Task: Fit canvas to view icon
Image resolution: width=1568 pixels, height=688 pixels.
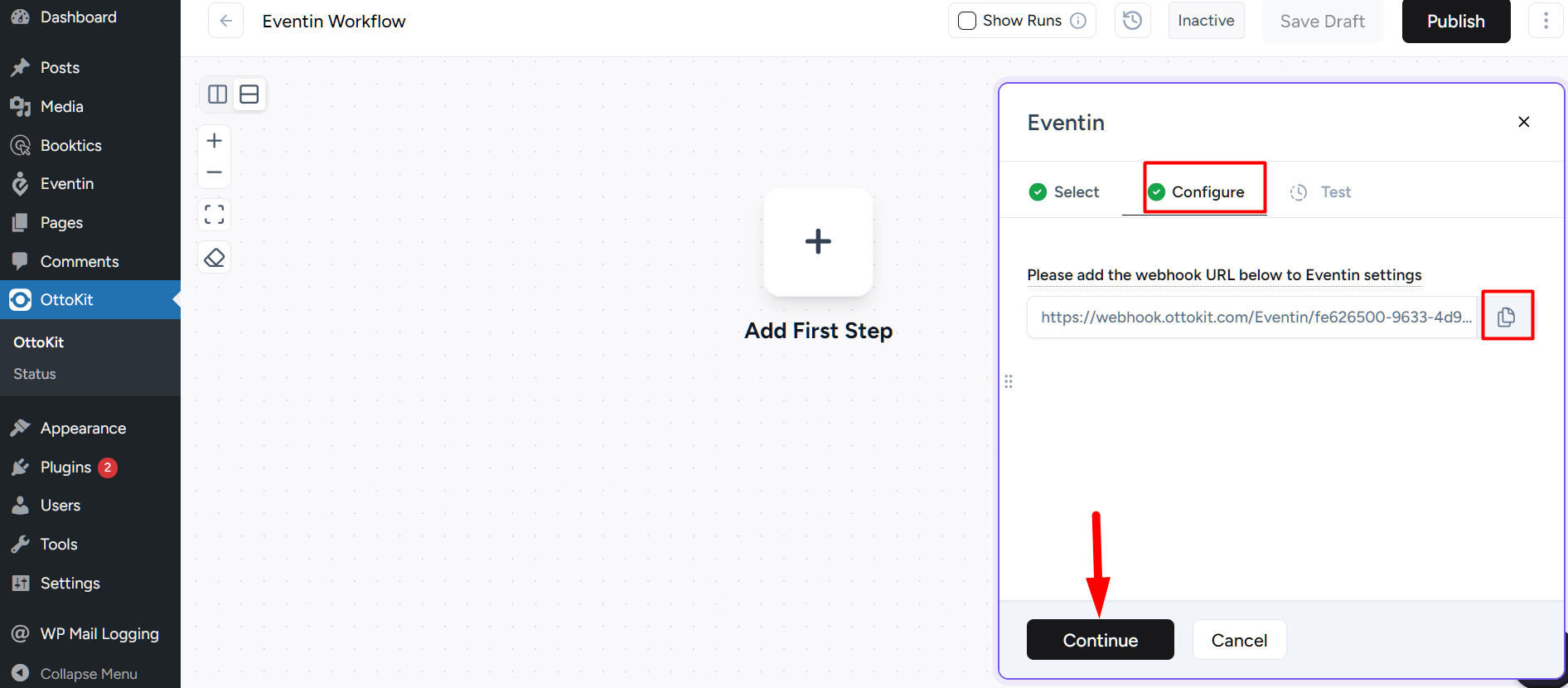Action: (x=214, y=215)
